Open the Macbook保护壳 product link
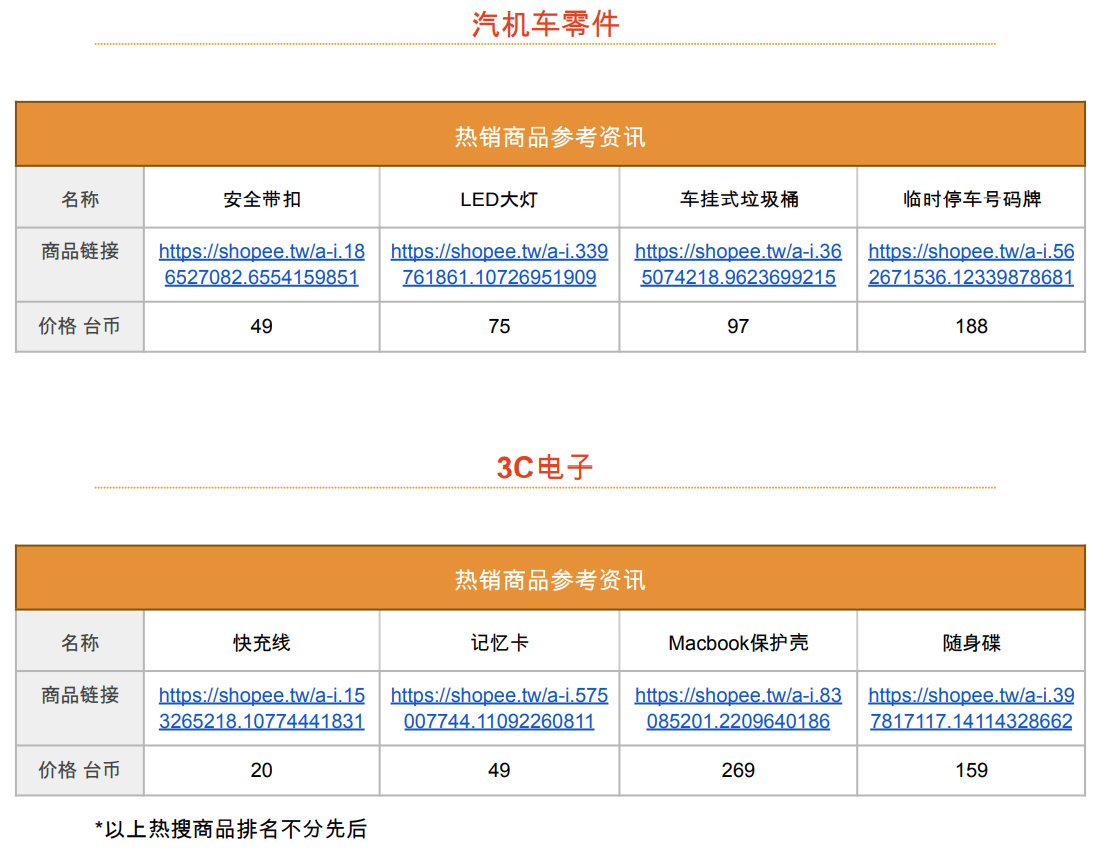Image resolution: width=1099 pixels, height=865 pixels. (738, 708)
